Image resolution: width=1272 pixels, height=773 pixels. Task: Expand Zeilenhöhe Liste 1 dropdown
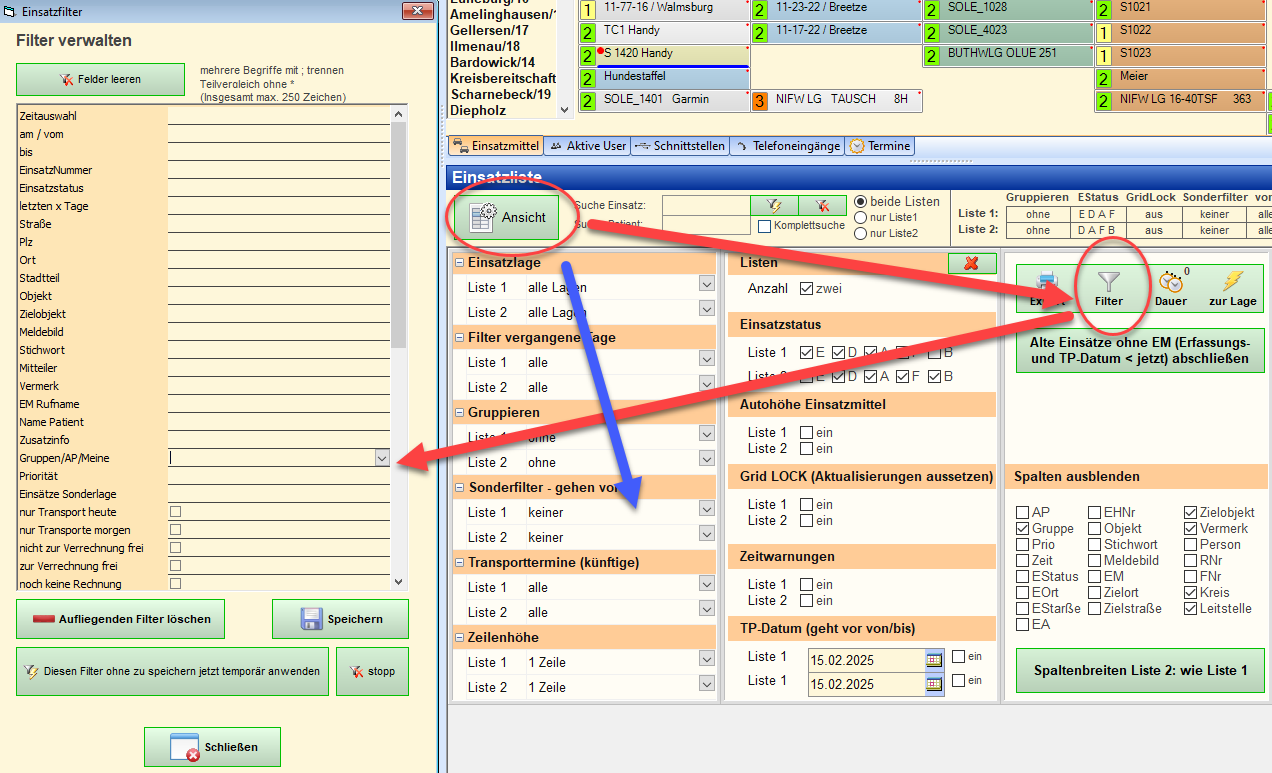tap(706, 660)
